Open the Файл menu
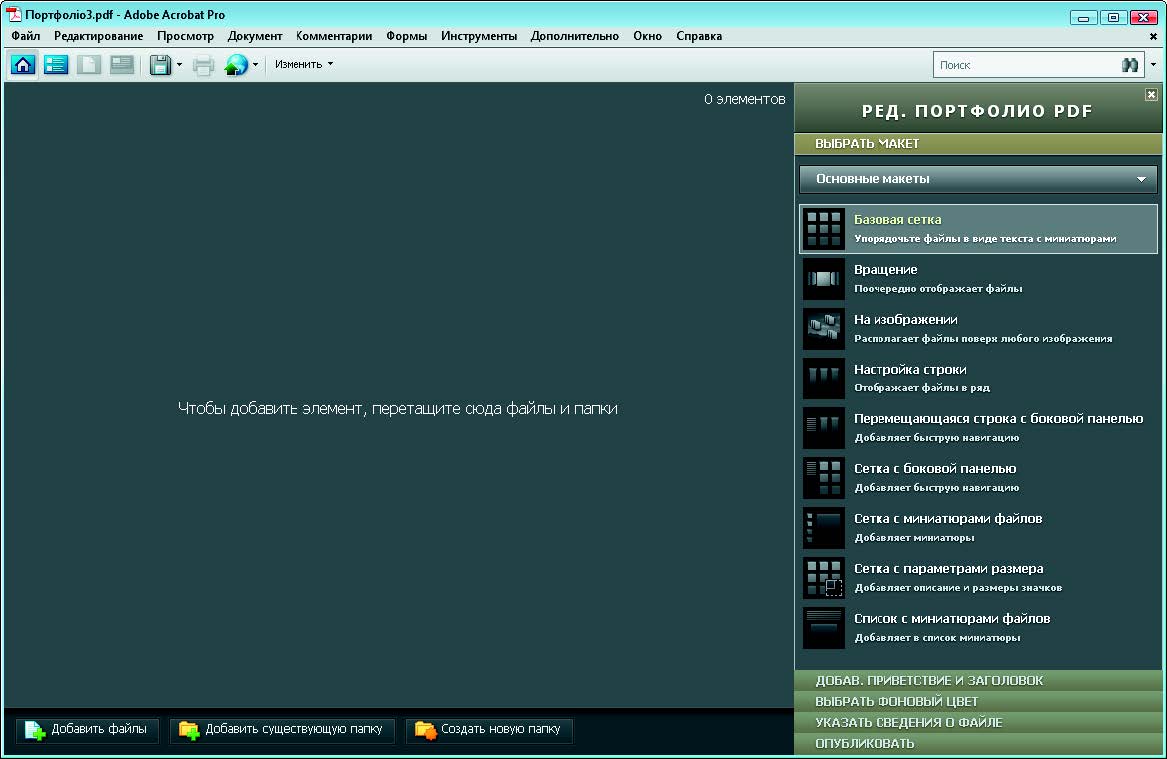The image size is (1167, 759). [x=26, y=36]
